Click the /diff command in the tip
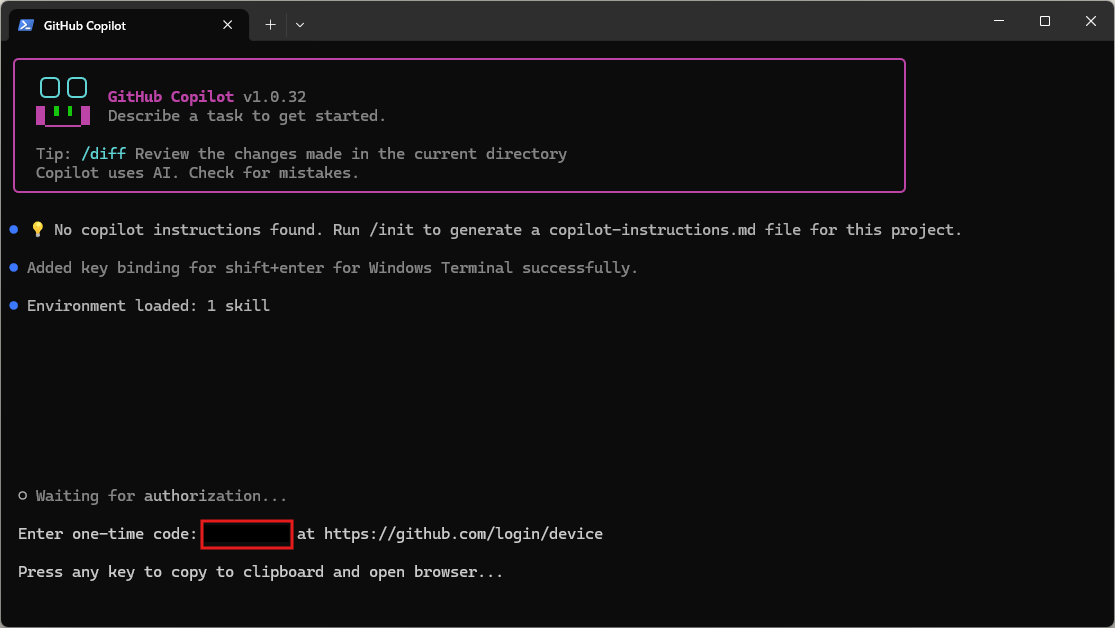Viewport: 1115px width, 628px height. (103, 154)
